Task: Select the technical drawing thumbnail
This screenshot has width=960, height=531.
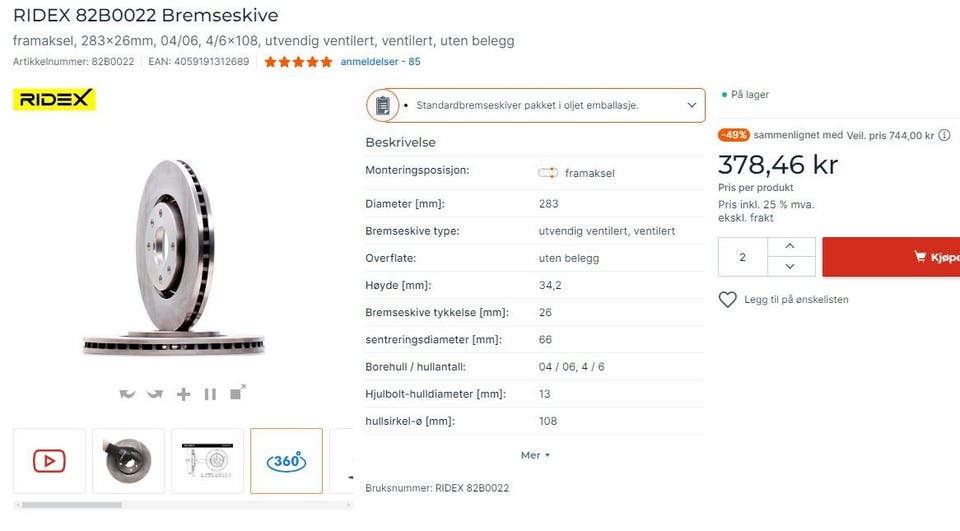Action: pos(207,461)
